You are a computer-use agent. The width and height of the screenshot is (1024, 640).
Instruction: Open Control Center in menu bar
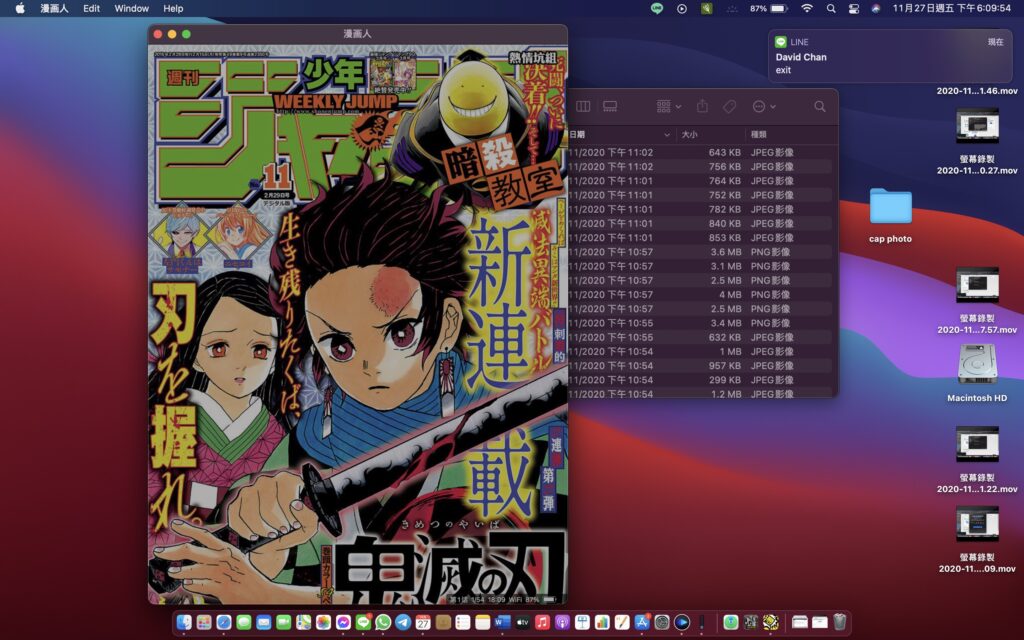(854, 8)
